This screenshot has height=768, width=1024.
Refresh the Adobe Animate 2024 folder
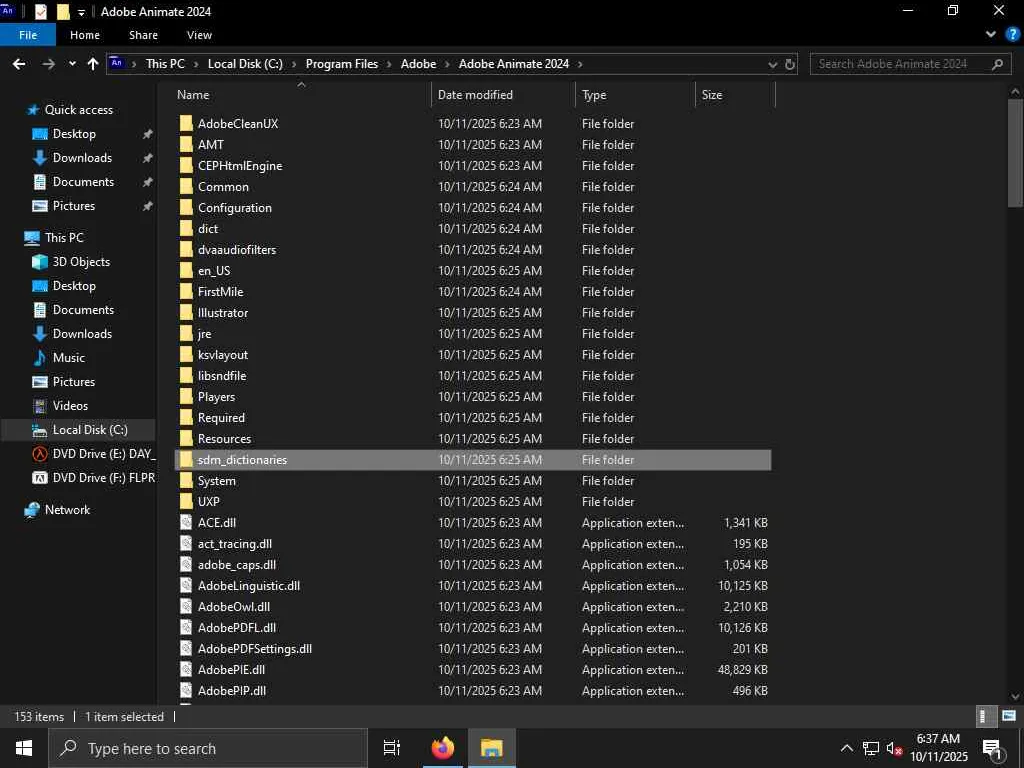(790, 64)
